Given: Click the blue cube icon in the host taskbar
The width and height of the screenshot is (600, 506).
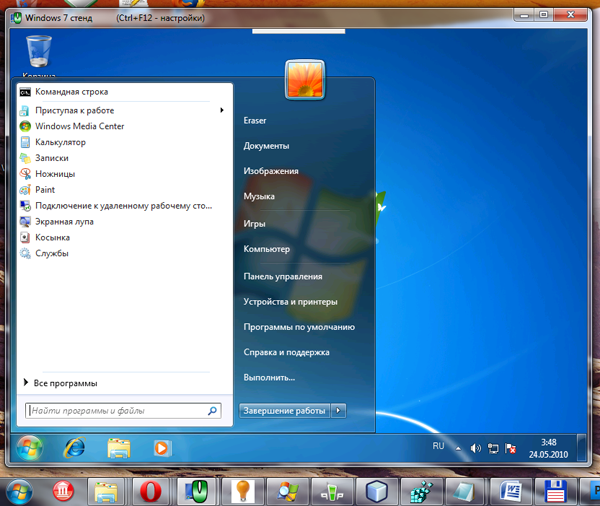Looking at the screenshot, I should (377, 491).
